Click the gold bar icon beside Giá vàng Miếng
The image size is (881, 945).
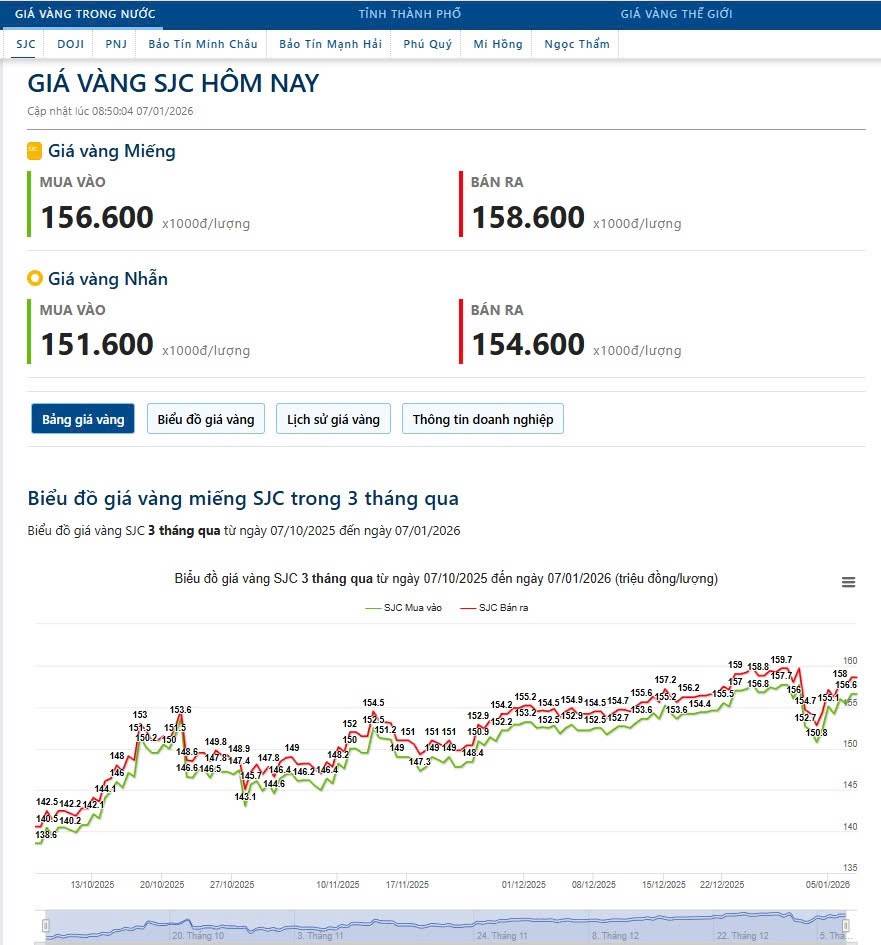[x=33, y=151]
